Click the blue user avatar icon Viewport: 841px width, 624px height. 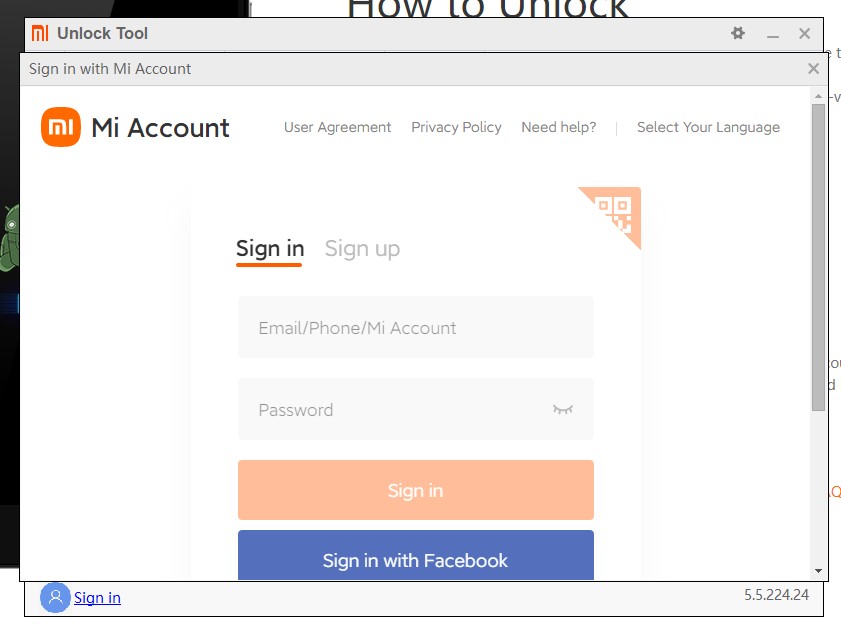click(x=55, y=597)
